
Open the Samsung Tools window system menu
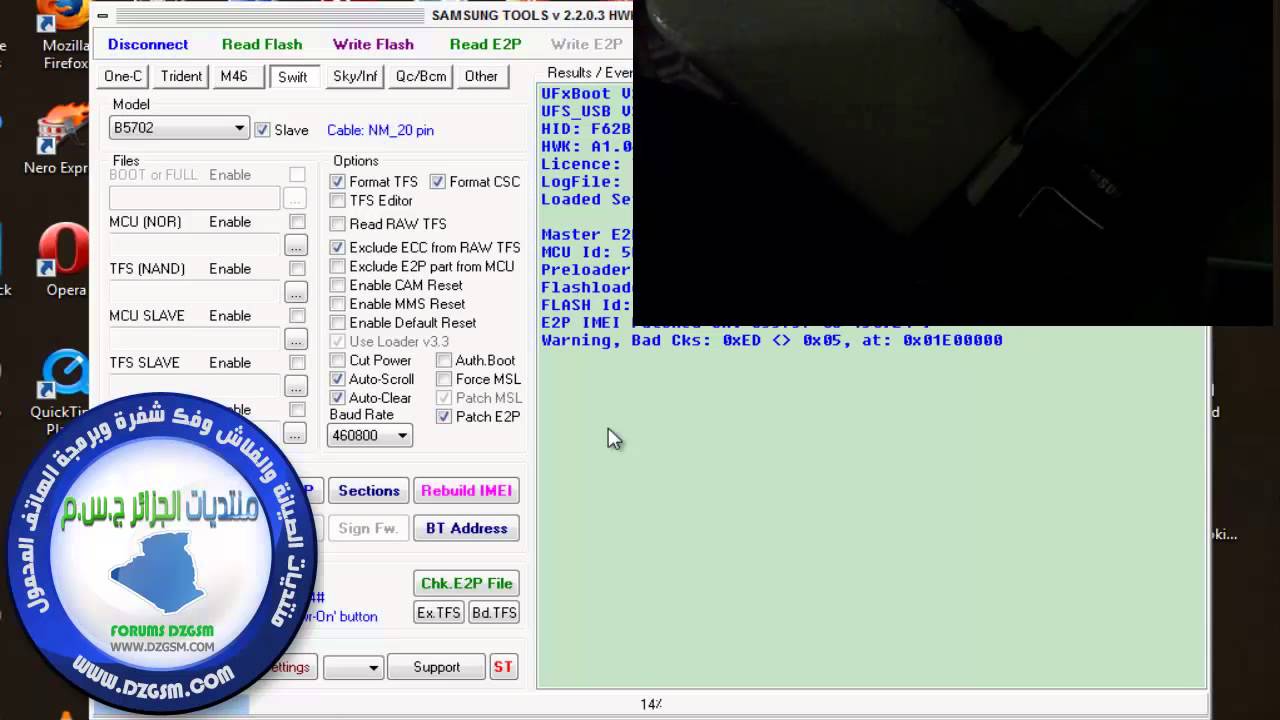[103, 15]
